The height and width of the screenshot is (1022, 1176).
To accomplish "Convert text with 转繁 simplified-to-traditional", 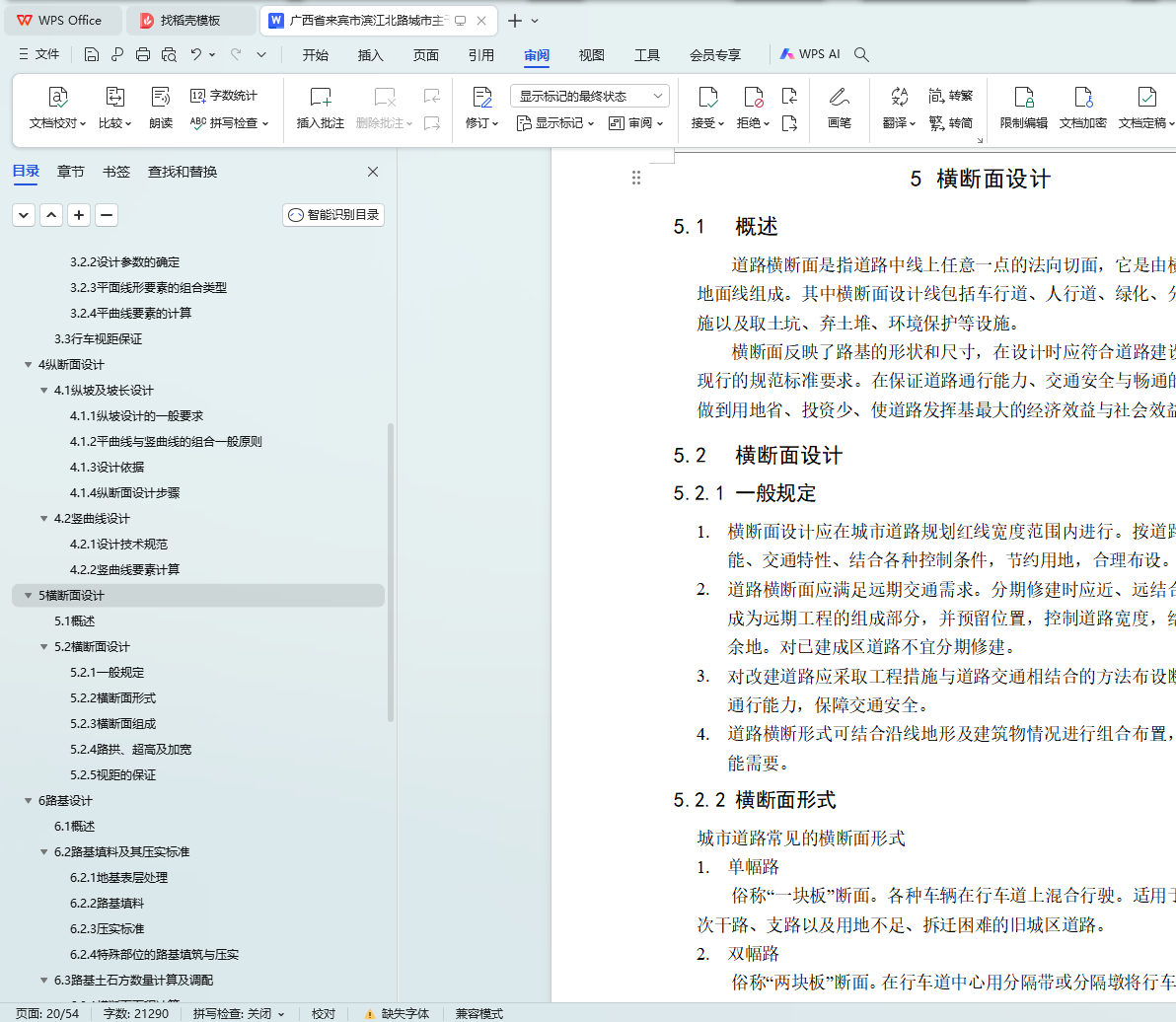I will pyautogui.click(x=950, y=96).
